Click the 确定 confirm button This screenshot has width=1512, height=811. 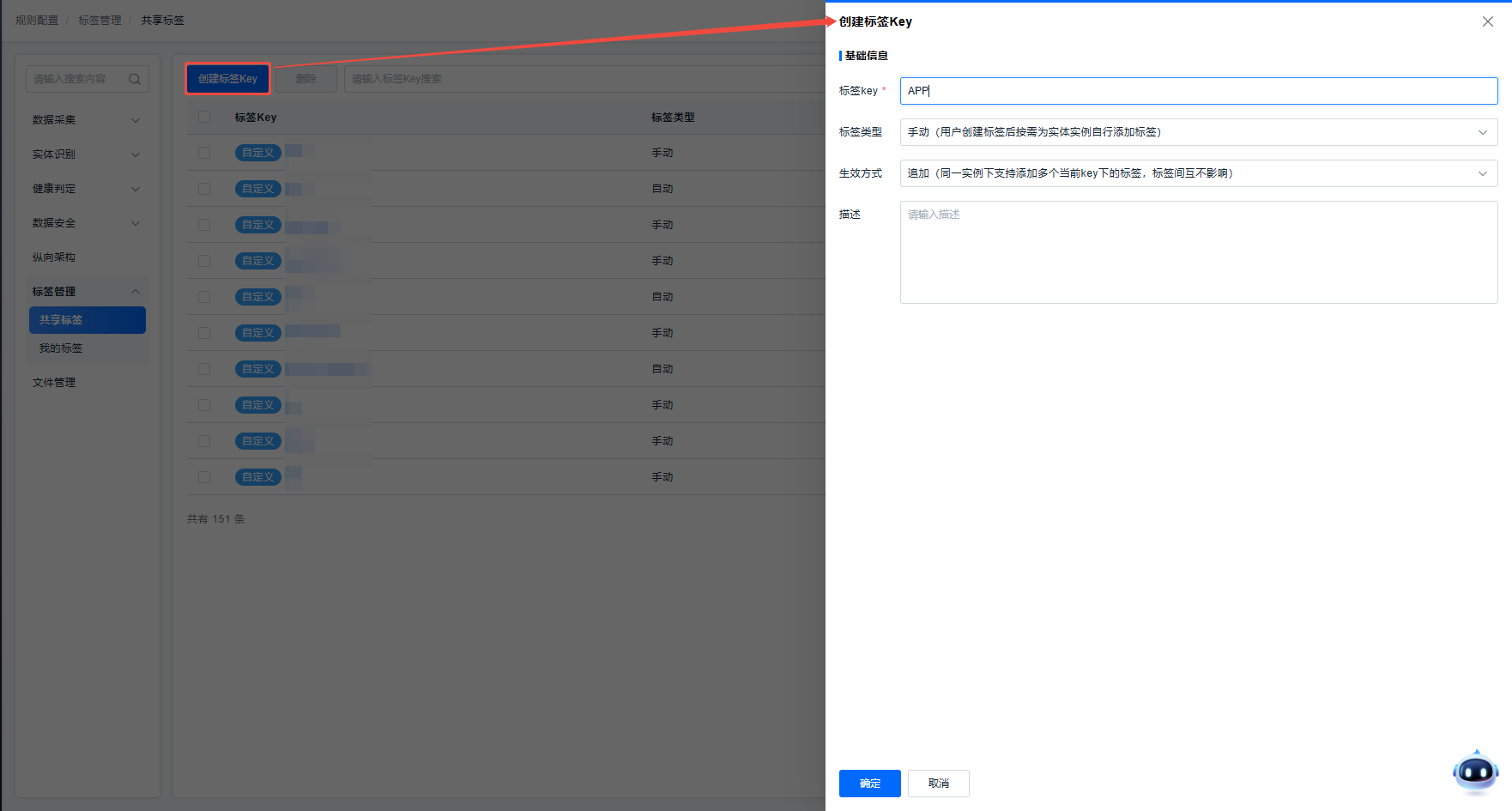pyautogui.click(x=869, y=784)
